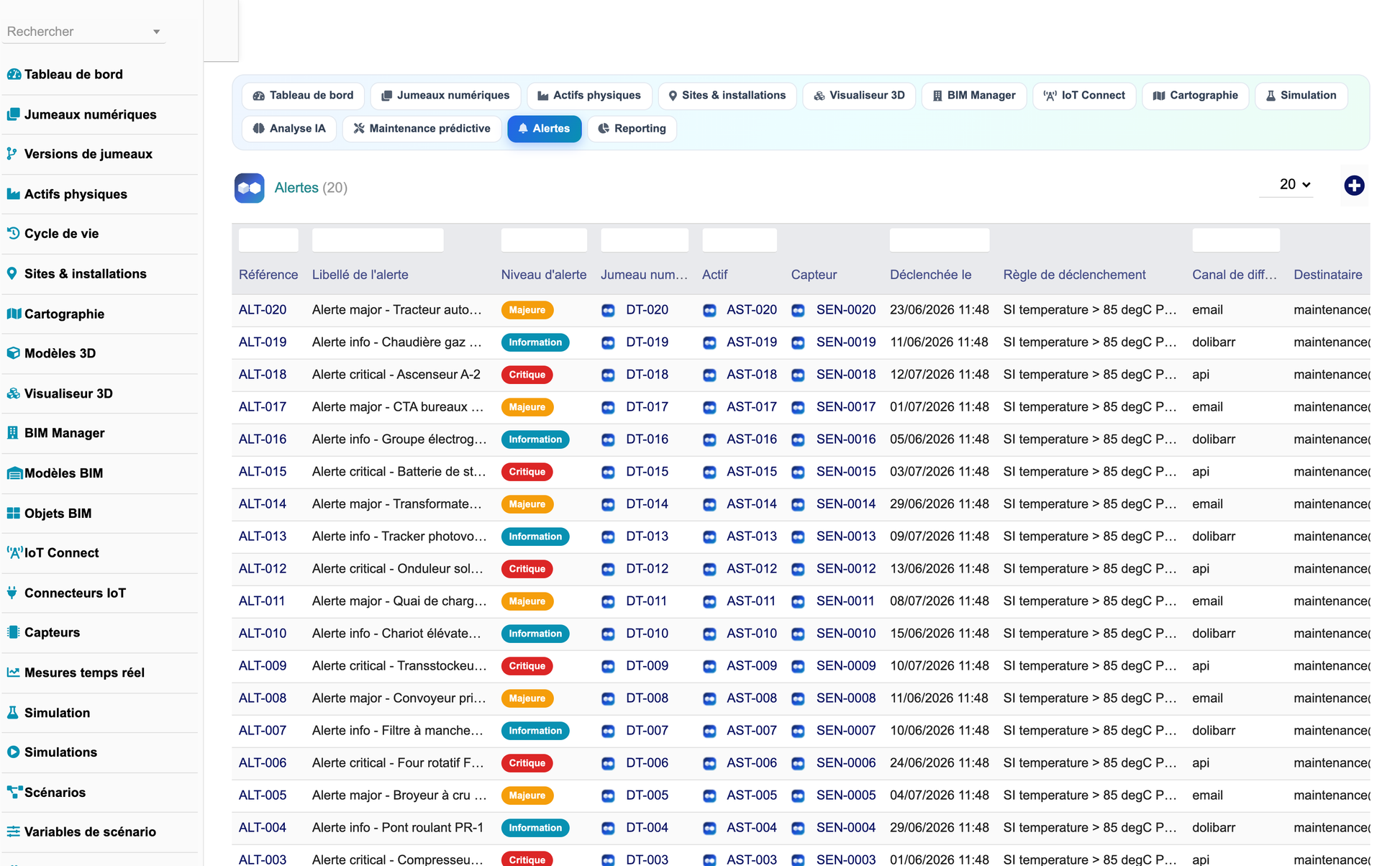Screen dimensions: 1400x866
Task: Click the Versions de jumeaux branch icon
Action: (x=12, y=154)
